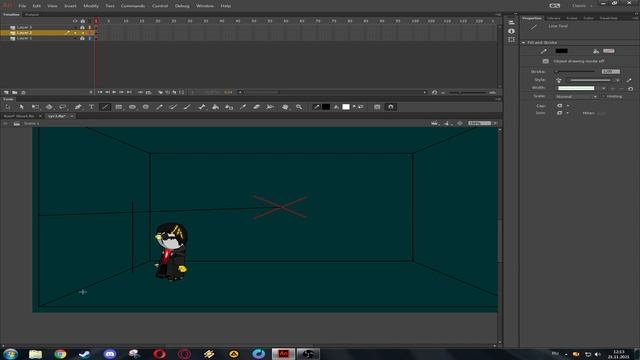
Task: Select the Pencil tool
Action: click(160, 107)
